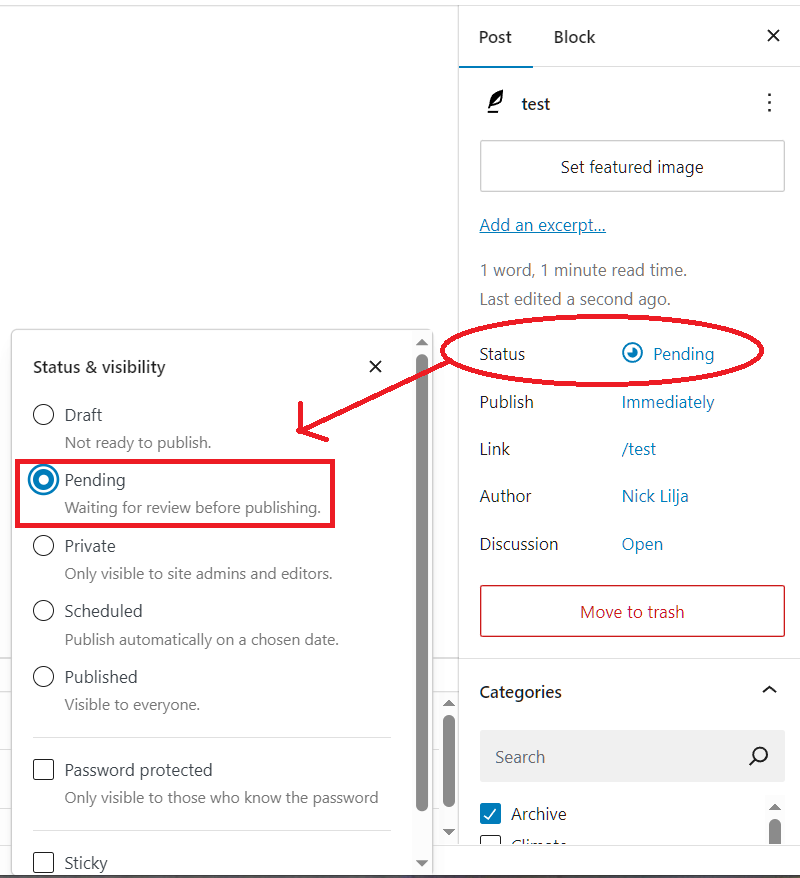The height and width of the screenshot is (878, 800).
Task: Collapse the Categories panel
Action: 769,691
